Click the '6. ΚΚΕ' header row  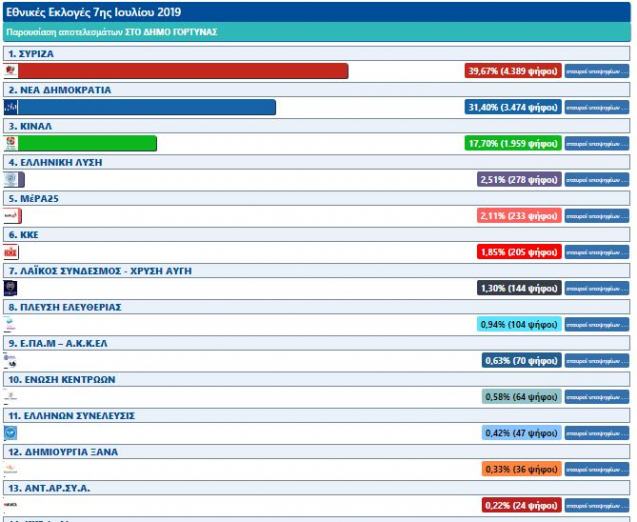click(316, 234)
